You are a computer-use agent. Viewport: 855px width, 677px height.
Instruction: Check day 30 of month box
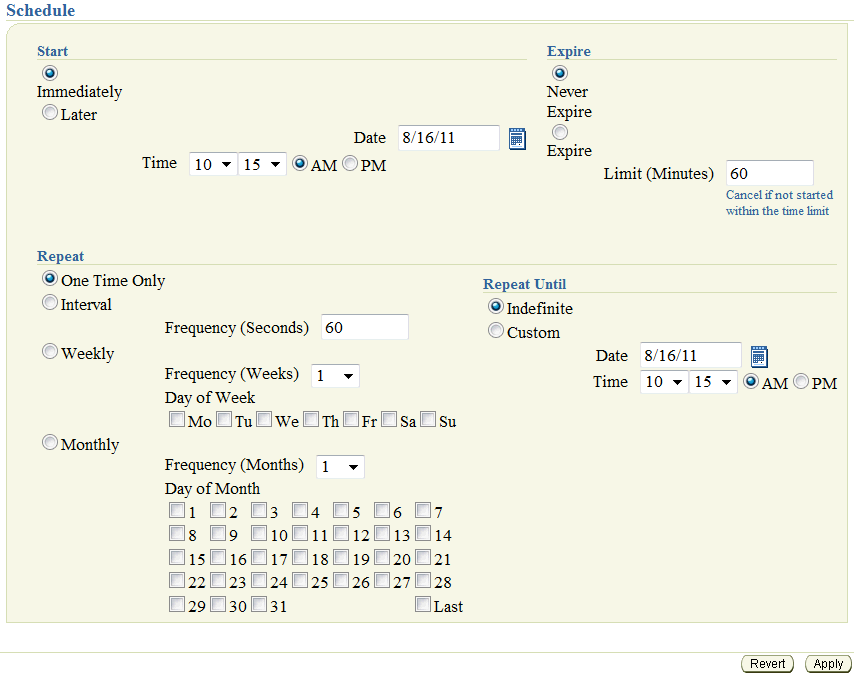coord(218,603)
